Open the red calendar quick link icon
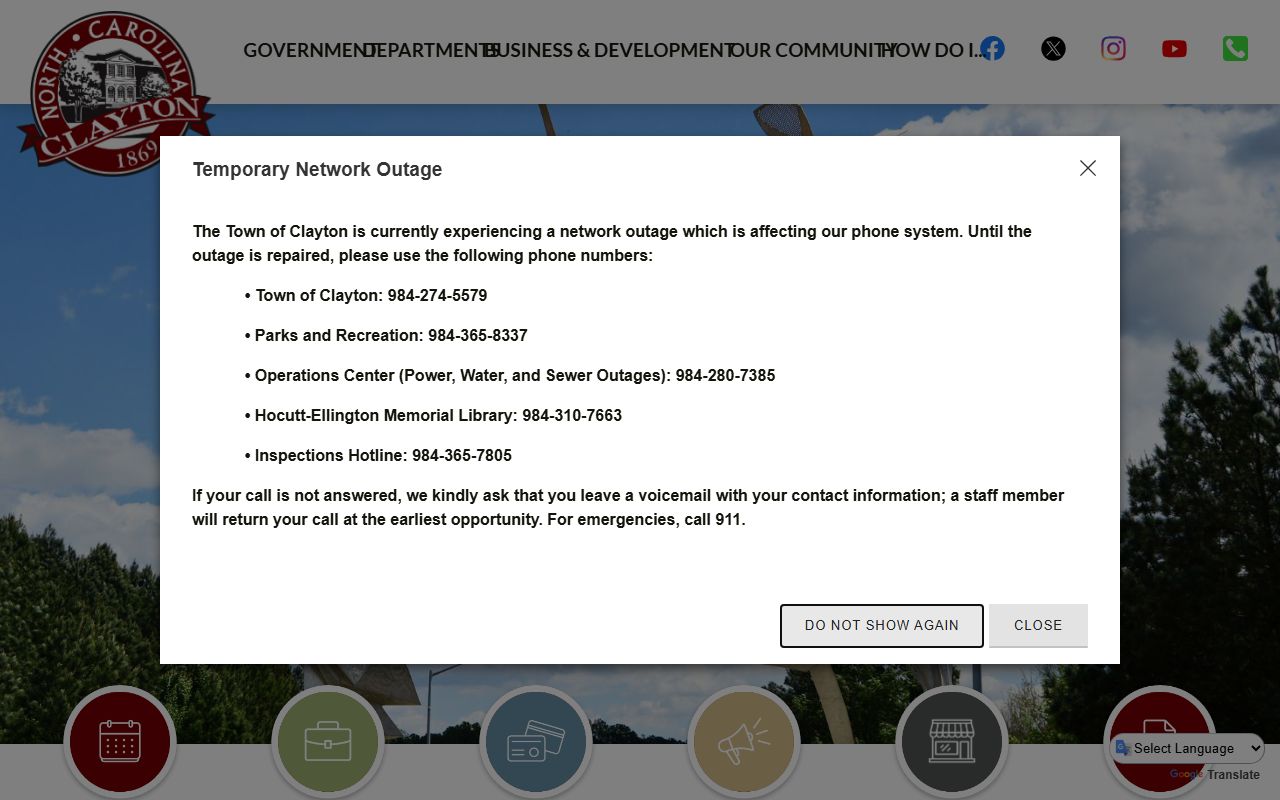Screen dimensions: 1280x800 (x=120, y=742)
